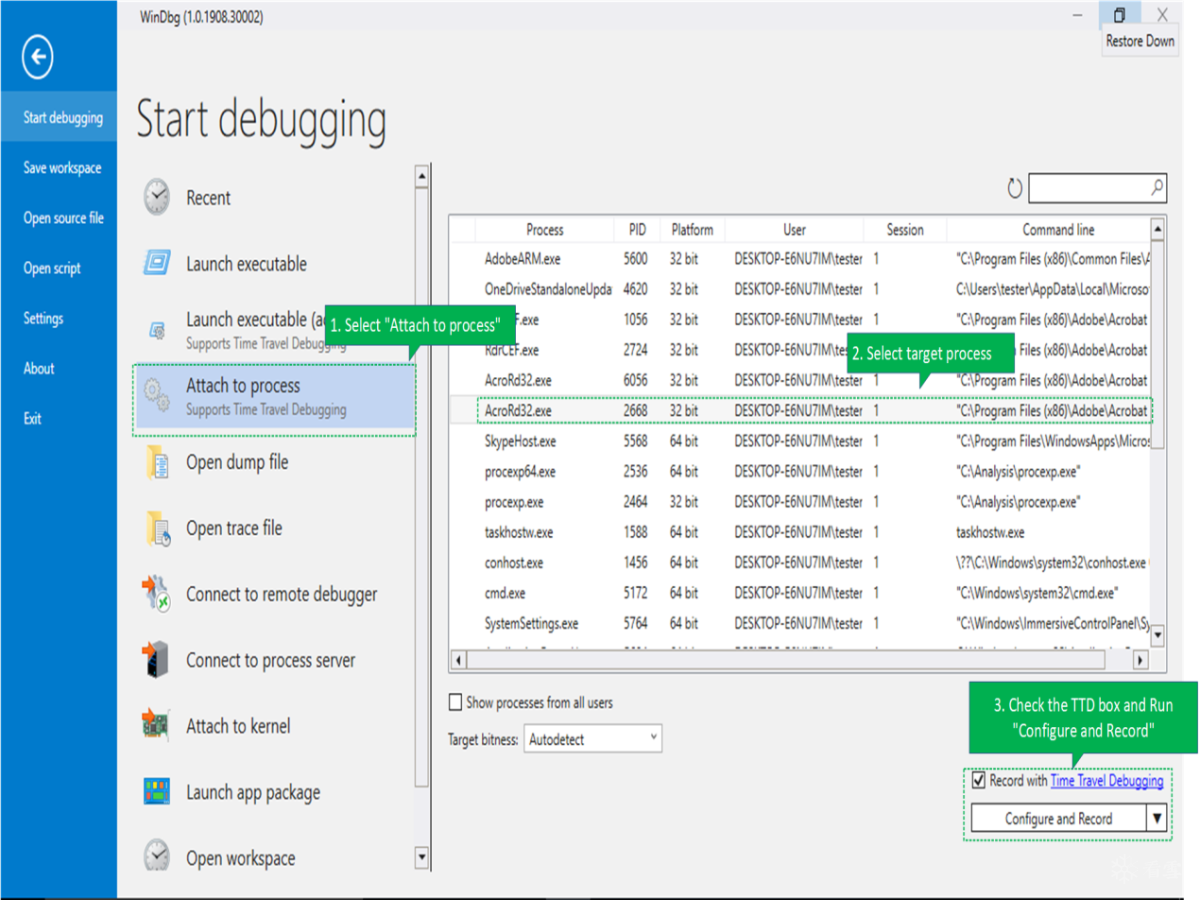Click the Connect to remote debugger icon

(156, 594)
